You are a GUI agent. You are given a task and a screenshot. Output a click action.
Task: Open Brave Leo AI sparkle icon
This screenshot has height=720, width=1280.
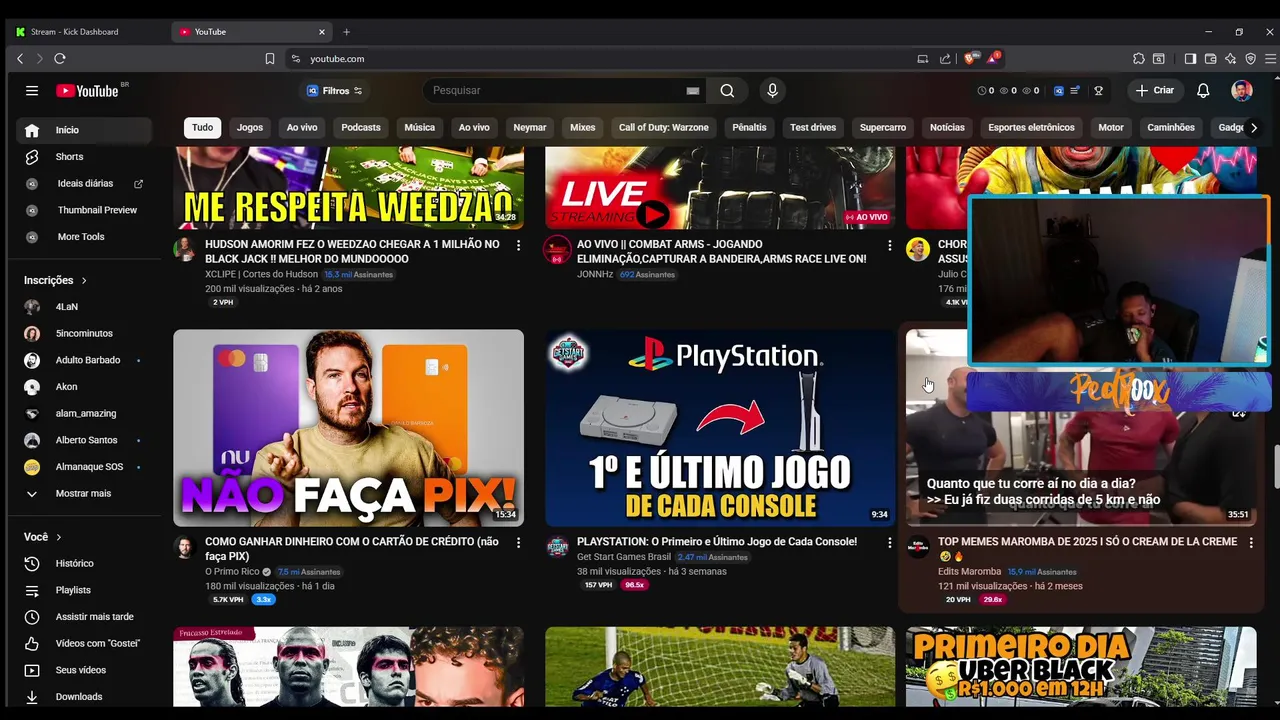(1230, 58)
